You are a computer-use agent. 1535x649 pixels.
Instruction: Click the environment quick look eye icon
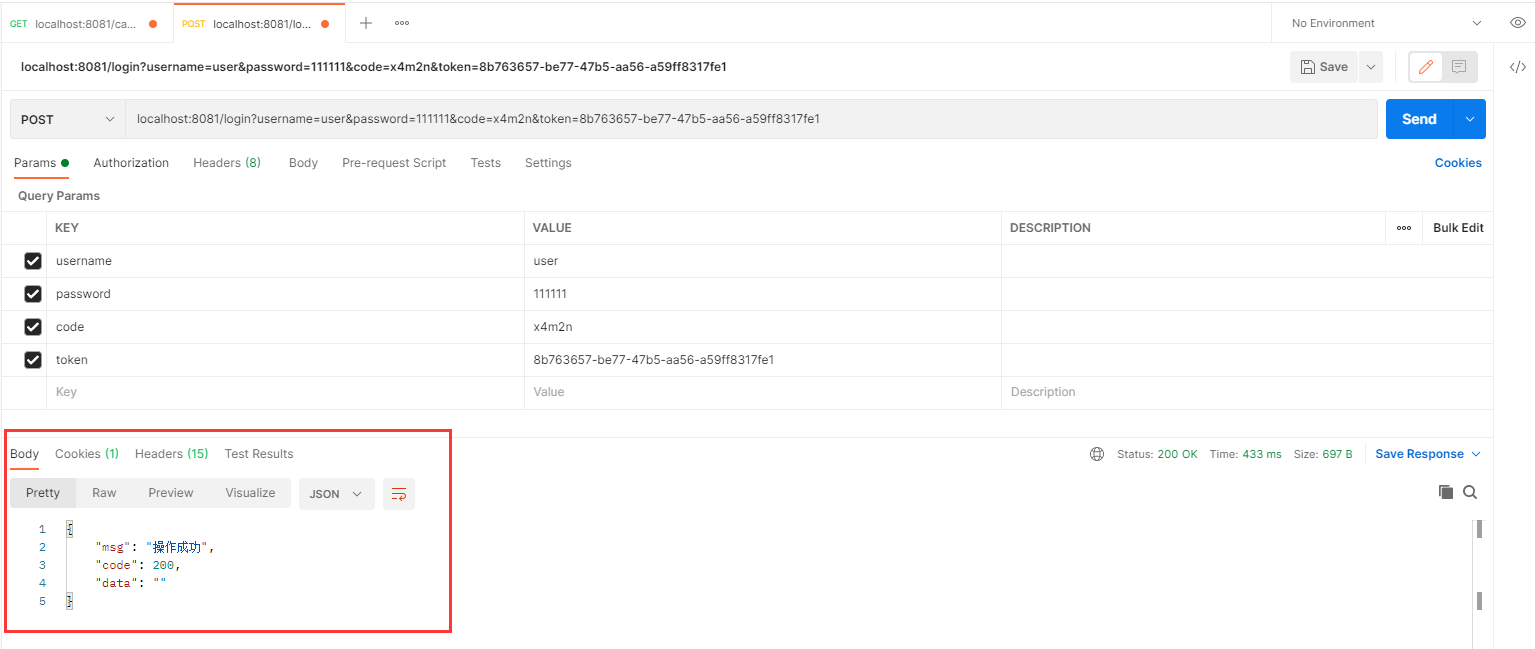pyautogui.click(x=1516, y=23)
